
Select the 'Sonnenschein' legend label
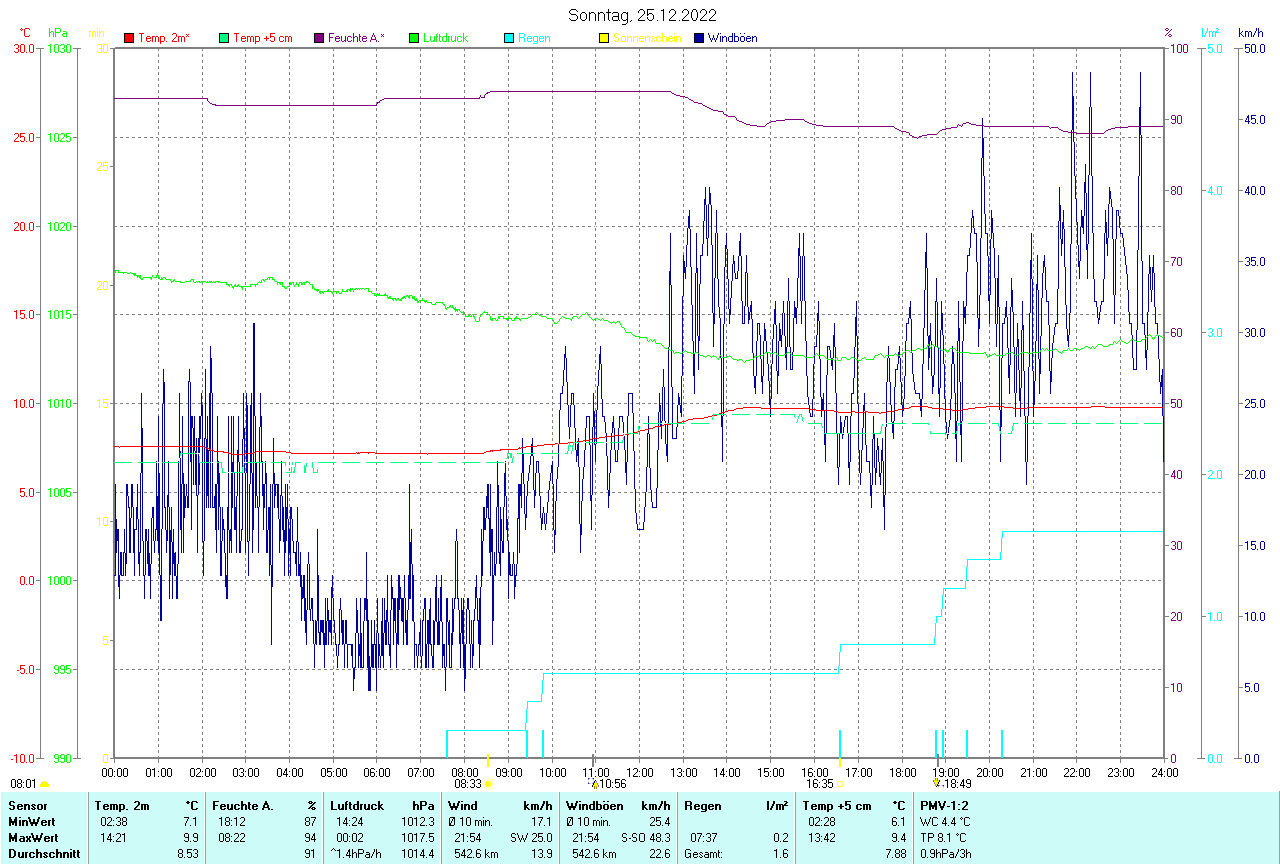pyautogui.click(x=648, y=38)
